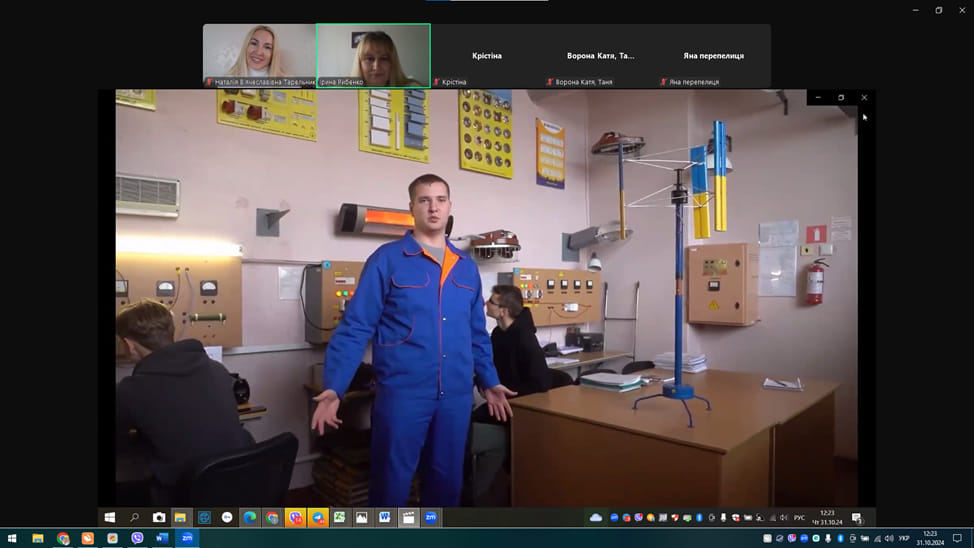Open clock showing Чт 31.10.24 in shared tray
This screenshot has width=974, height=548.
(827, 518)
